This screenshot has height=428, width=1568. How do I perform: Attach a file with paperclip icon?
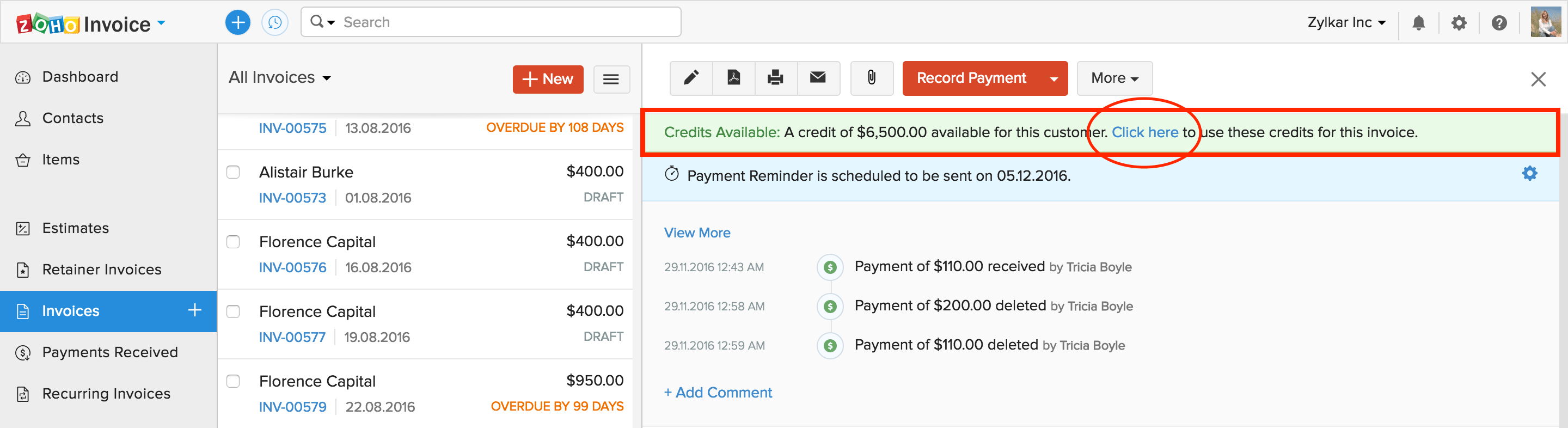871,78
